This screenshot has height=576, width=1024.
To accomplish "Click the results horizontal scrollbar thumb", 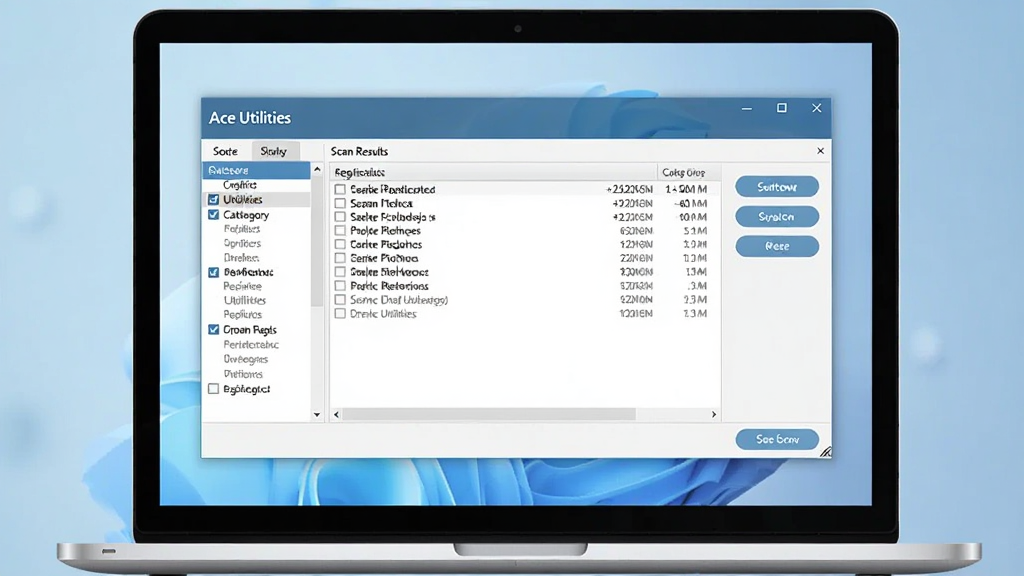I will click(x=489, y=415).
